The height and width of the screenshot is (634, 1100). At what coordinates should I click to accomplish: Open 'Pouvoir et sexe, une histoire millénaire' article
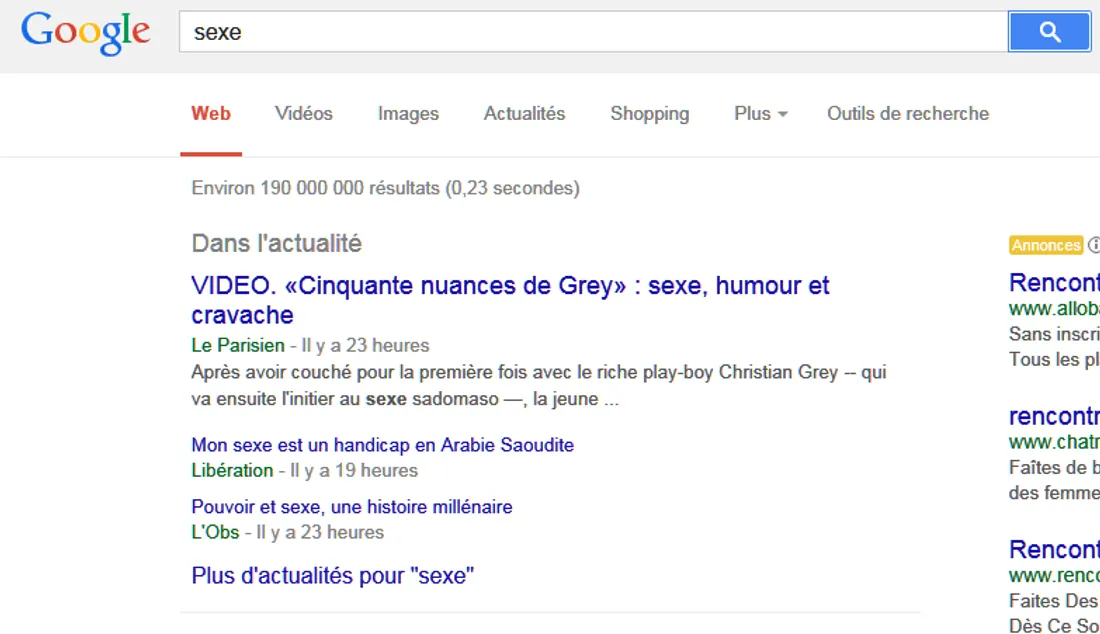351,507
